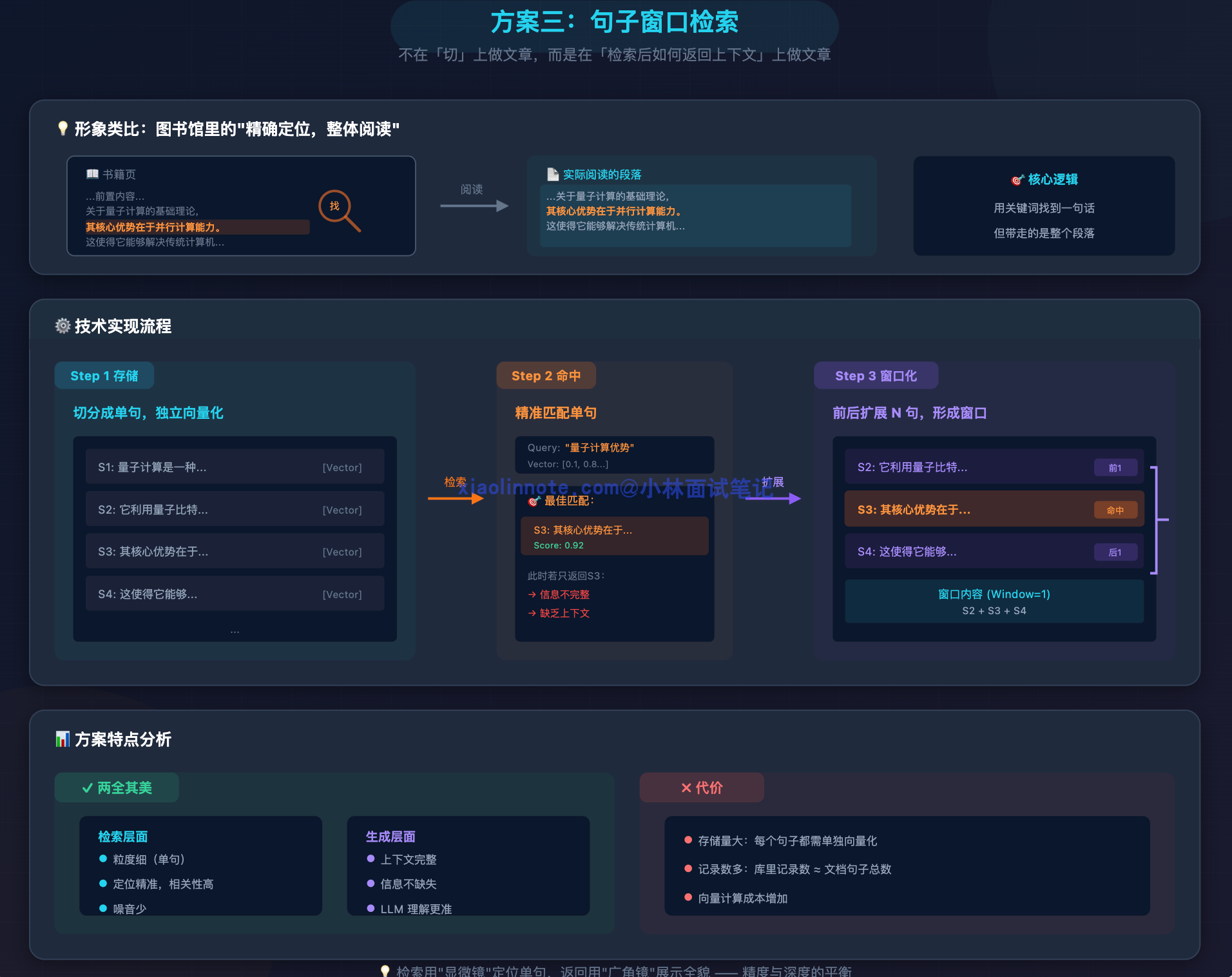Click the Query "量子计算优势" field
Screen dimensions: 1232x977
pyautogui.click(x=614, y=455)
